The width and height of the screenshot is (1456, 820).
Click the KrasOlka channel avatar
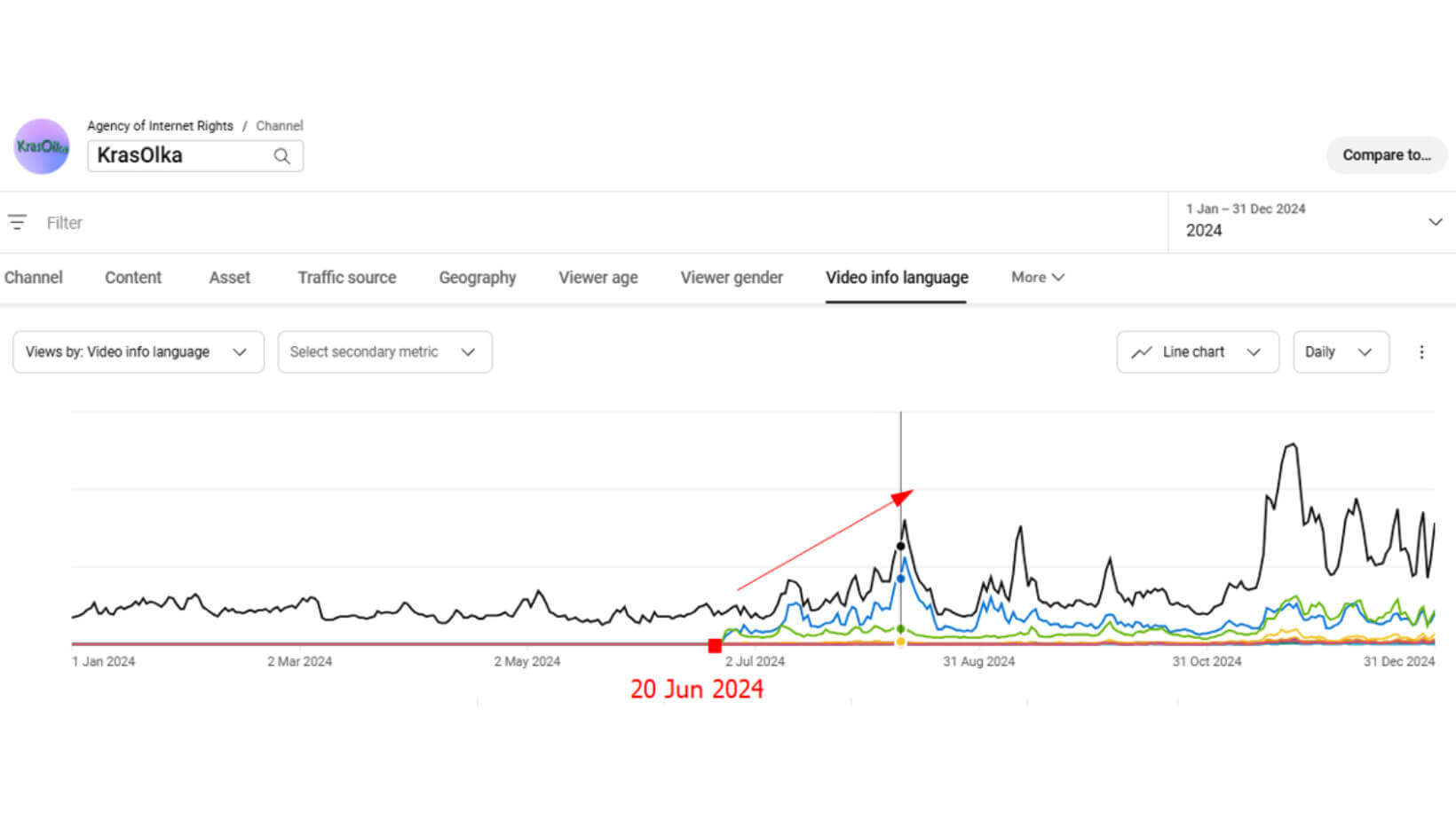[x=41, y=146]
